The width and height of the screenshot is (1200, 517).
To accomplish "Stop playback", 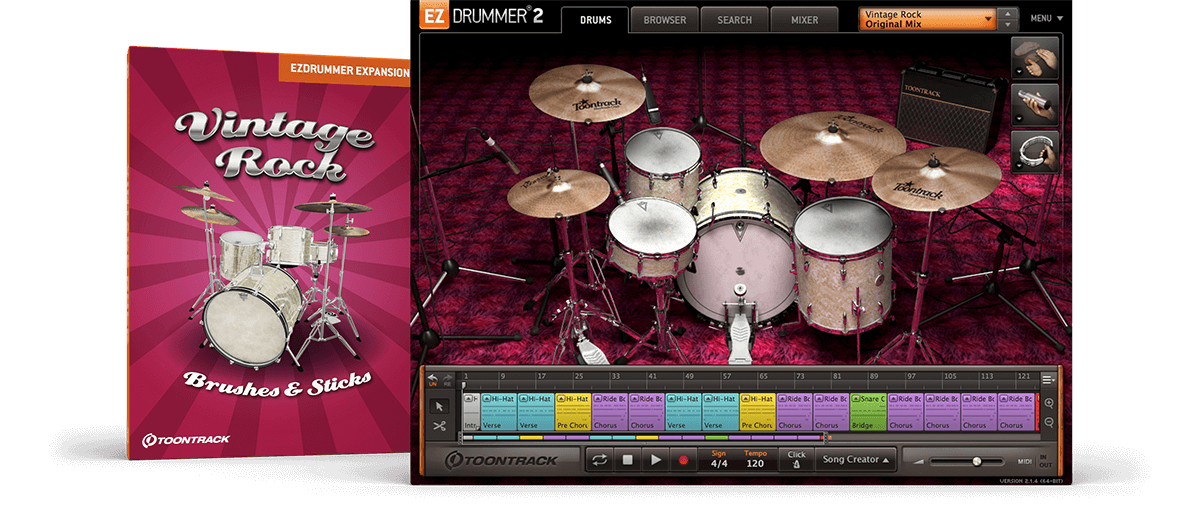I will coord(628,460).
